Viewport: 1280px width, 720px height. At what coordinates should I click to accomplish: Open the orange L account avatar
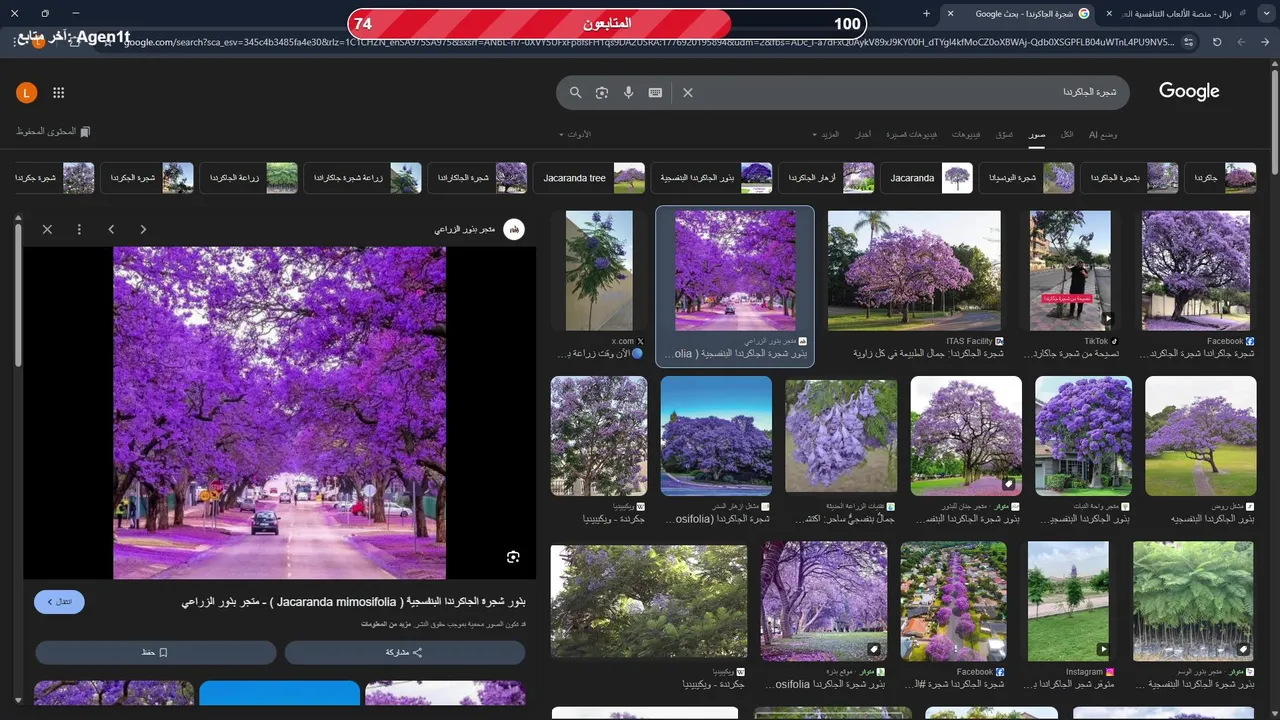[27, 93]
